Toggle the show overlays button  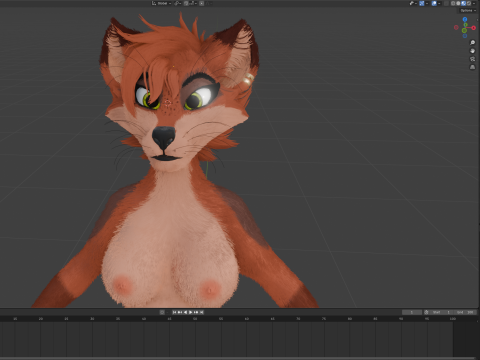pyautogui.click(x=434, y=3)
